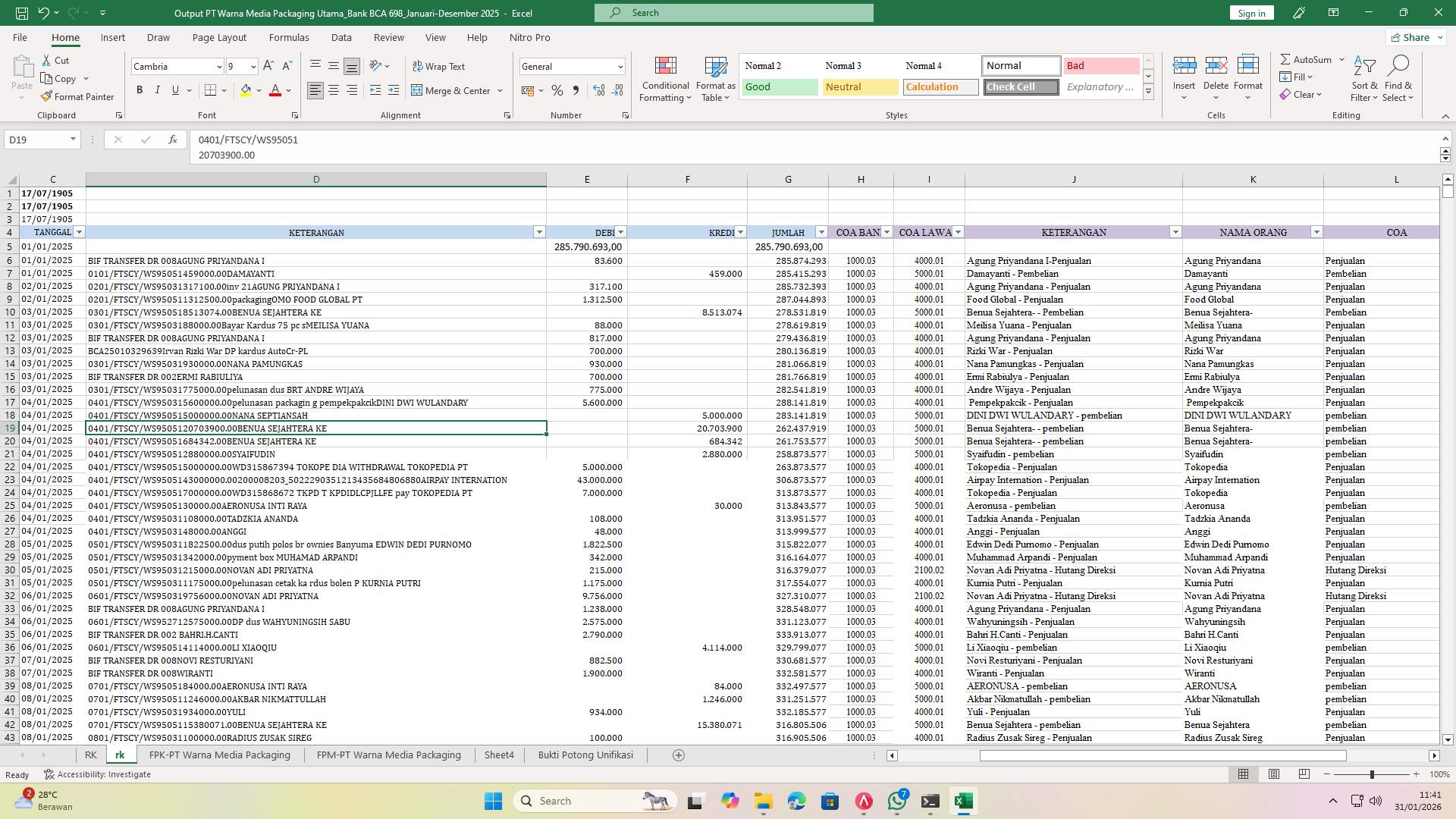1456x819 pixels.
Task: Open the FPK-PT Warna Media Packaging sheet
Action: coord(219,755)
